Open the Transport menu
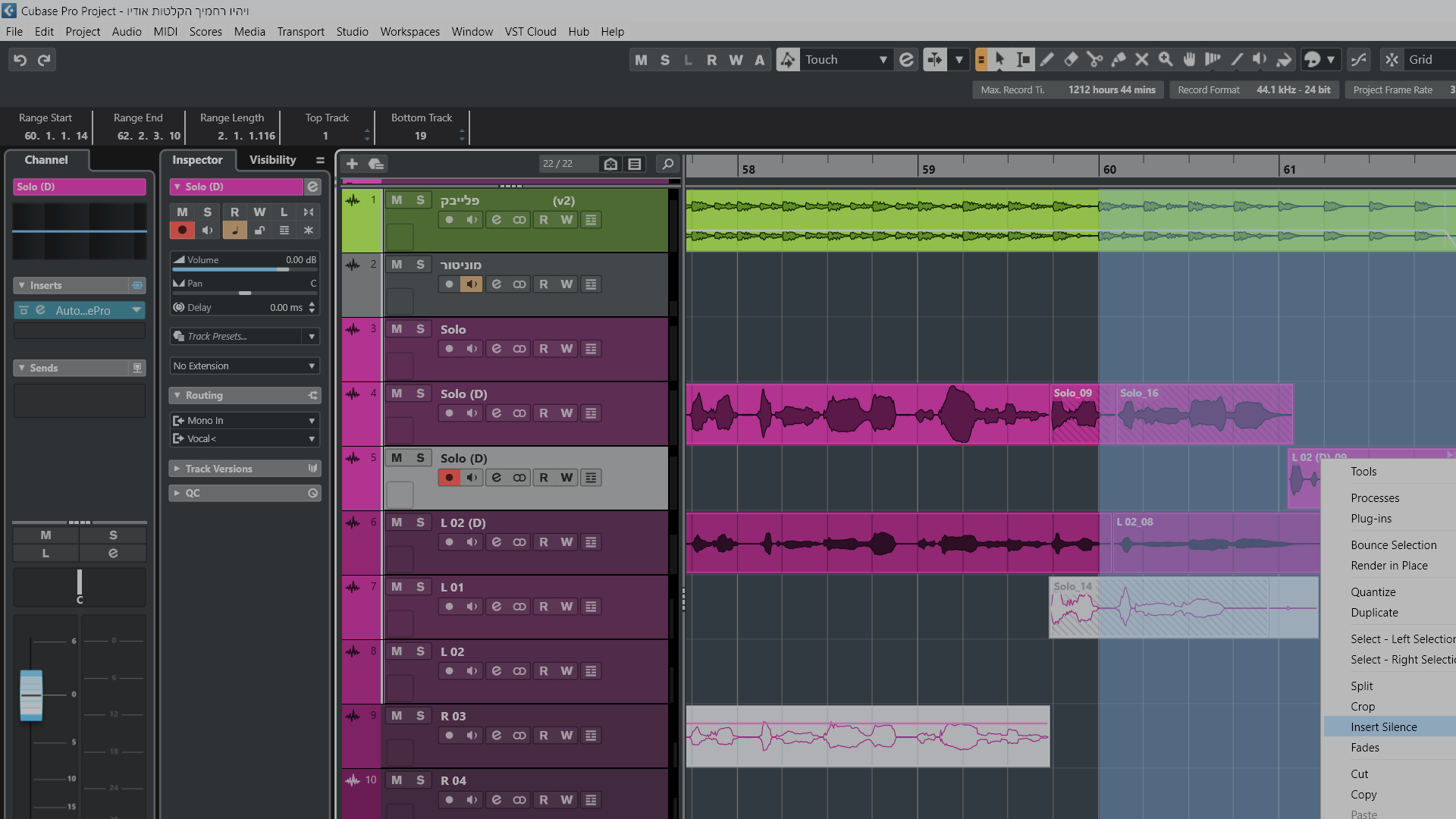This screenshot has height=819, width=1456. coord(300,31)
